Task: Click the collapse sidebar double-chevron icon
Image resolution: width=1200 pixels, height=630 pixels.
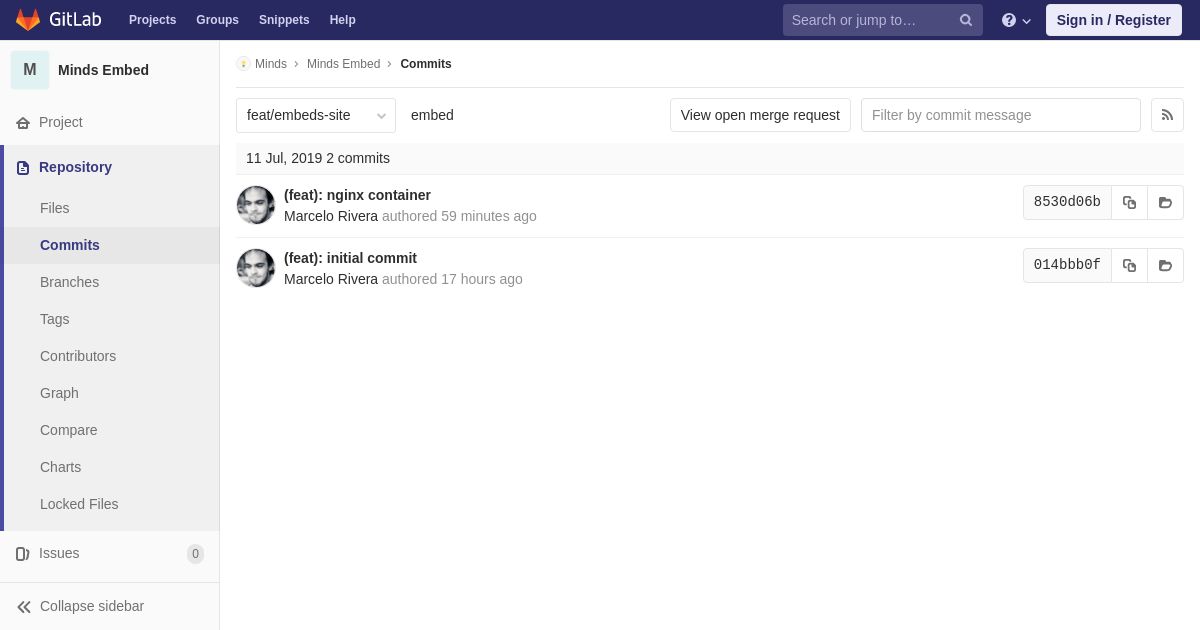Action: pyautogui.click(x=24, y=606)
